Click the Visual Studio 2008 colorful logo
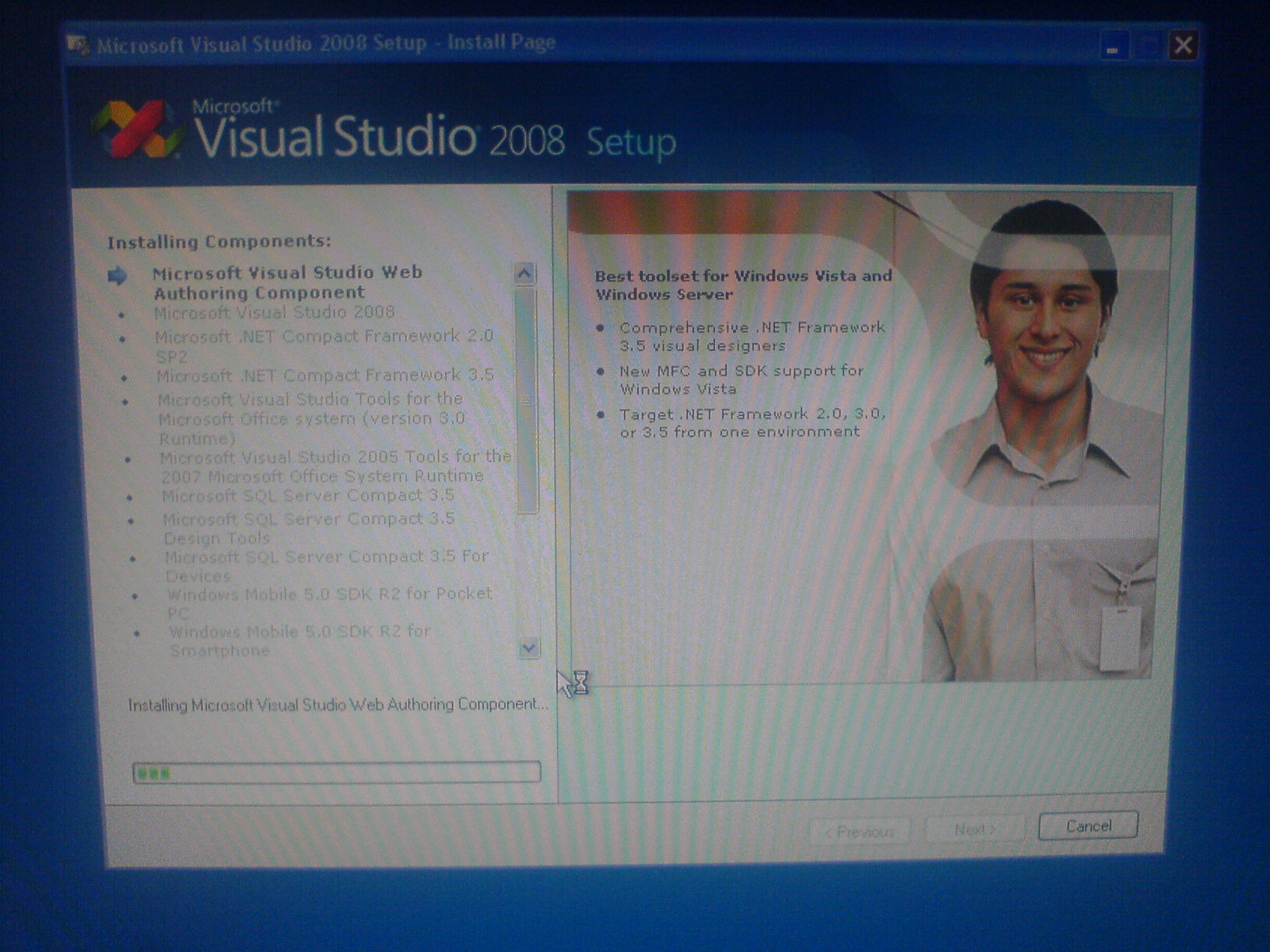This screenshot has width=1270, height=952. 139,130
